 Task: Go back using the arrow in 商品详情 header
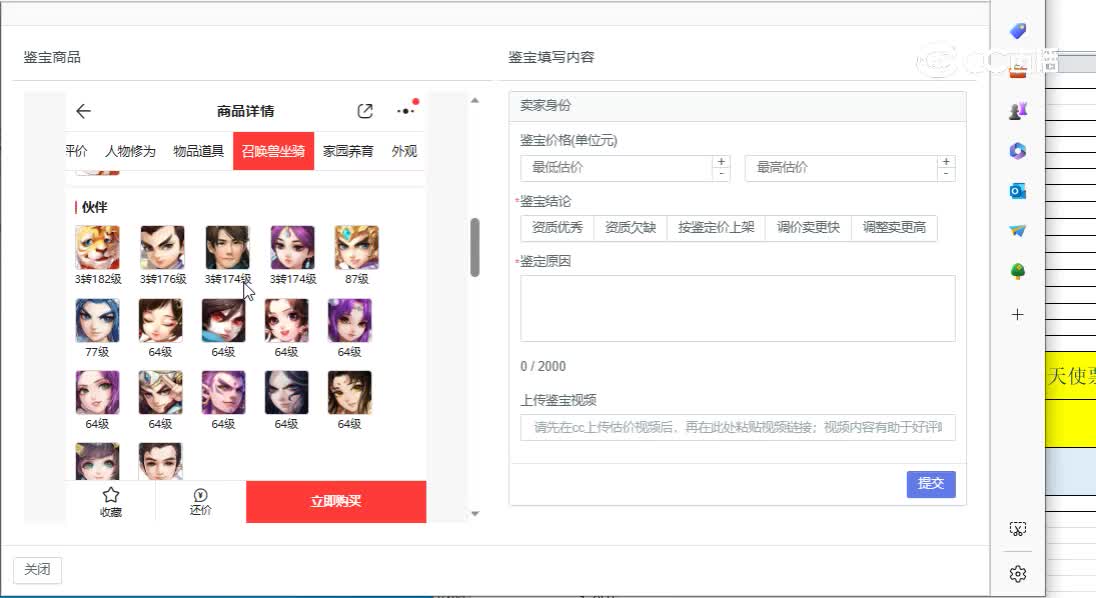pos(83,111)
